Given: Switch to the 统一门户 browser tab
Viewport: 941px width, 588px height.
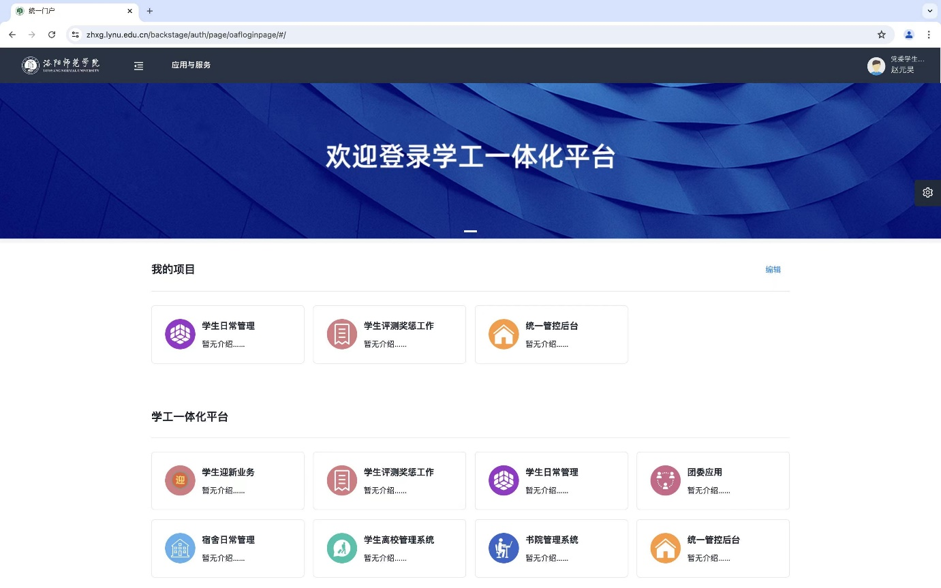Looking at the screenshot, I should coord(74,11).
